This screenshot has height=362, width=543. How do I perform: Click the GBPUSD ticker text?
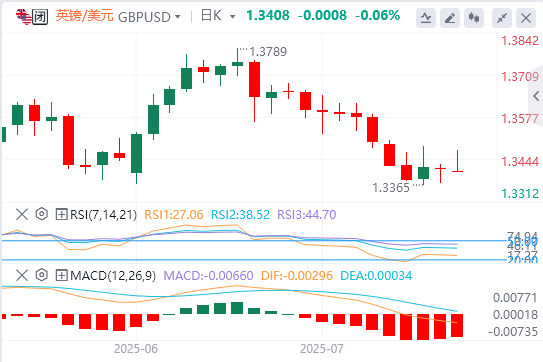pos(144,17)
